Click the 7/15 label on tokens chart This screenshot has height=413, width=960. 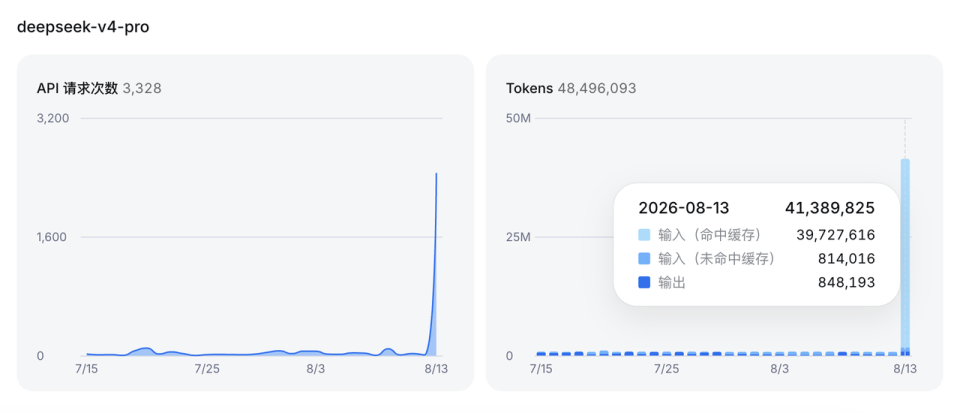(x=541, y=369)
